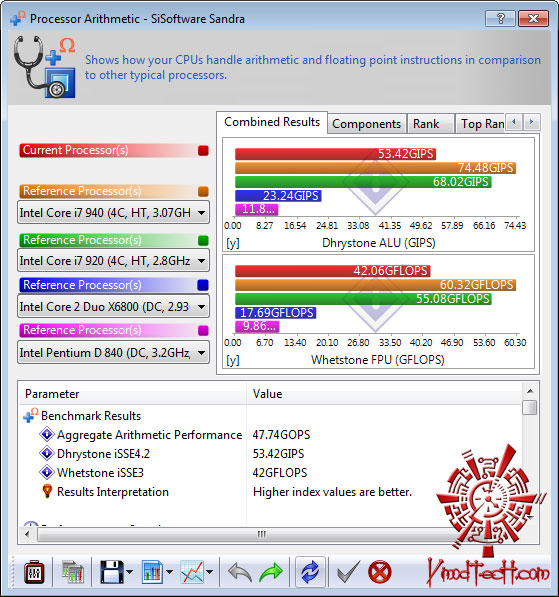Expand the line graph dropdown arrow
This screenshot has width=559, height=597.
pos(209,572)
